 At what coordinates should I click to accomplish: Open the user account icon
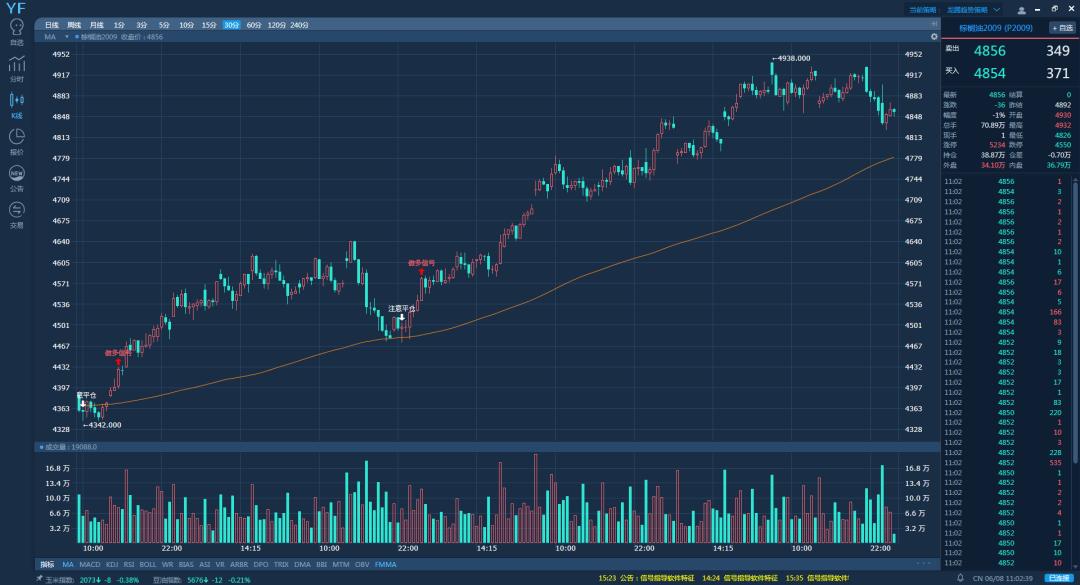(x=1021, y=10)
